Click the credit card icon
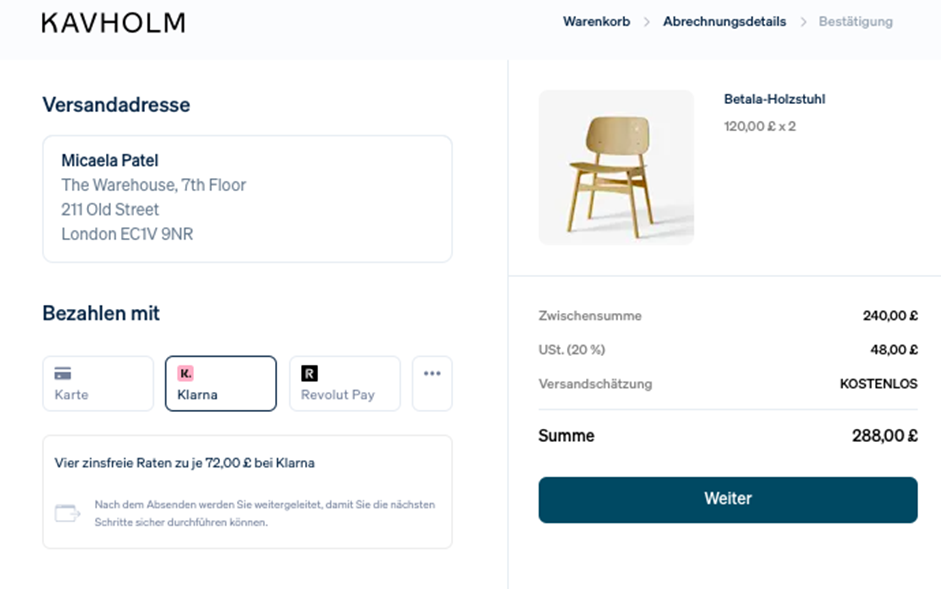The image size is (941, 589). [63, 373]
